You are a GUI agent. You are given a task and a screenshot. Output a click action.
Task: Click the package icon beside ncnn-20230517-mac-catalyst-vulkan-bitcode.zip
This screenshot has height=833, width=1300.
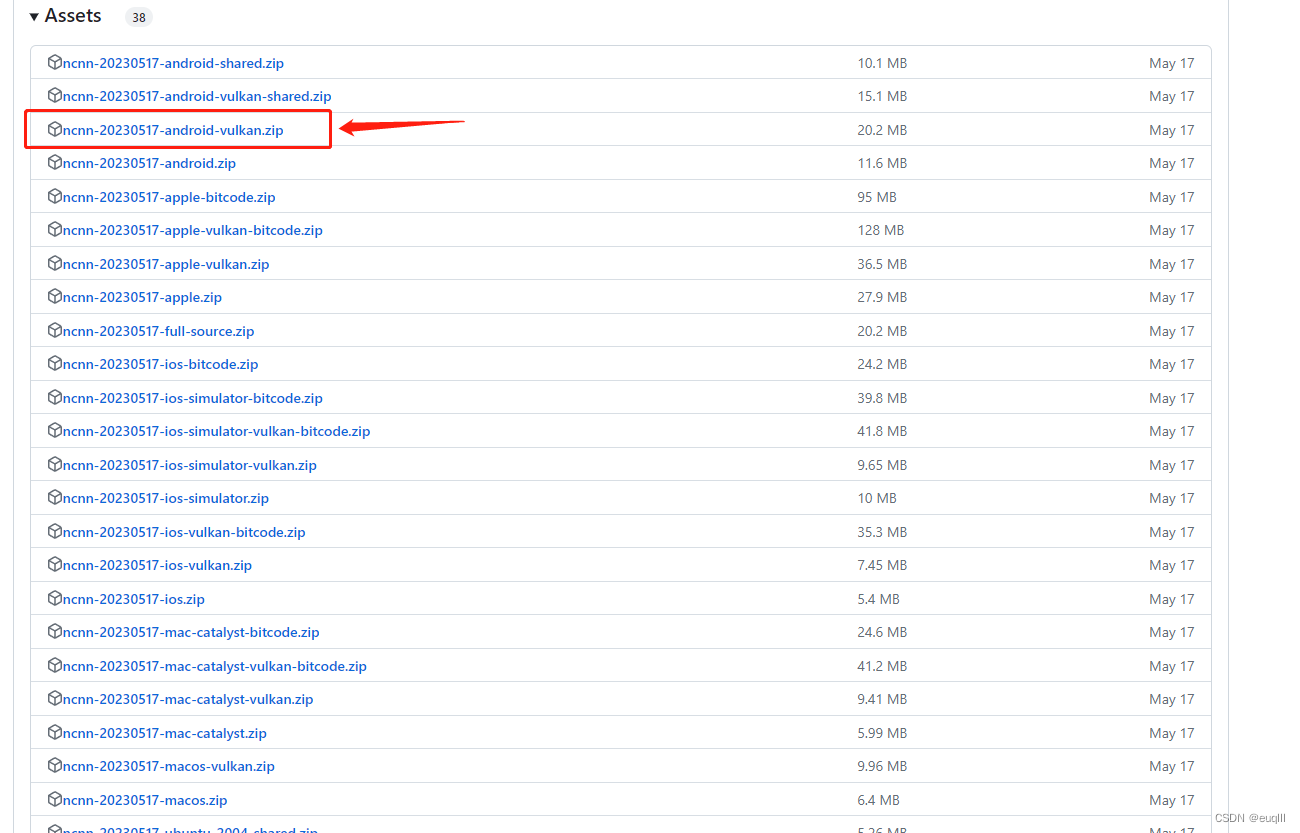pyautogui.click(x=55, y=666)
